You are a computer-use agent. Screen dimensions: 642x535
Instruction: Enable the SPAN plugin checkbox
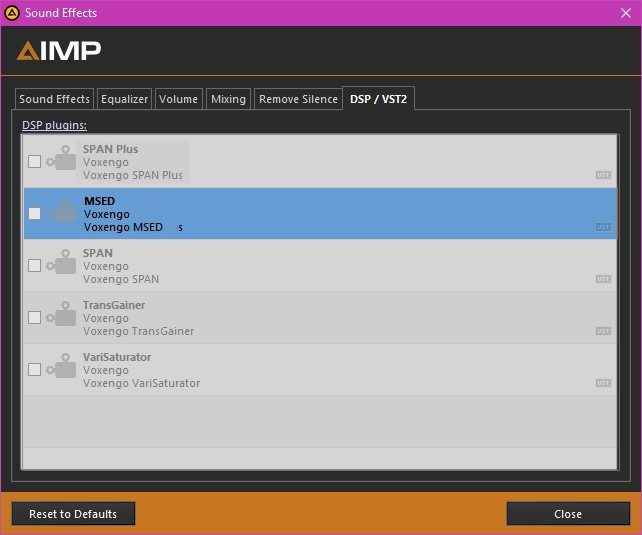click(x=34, y=265)
